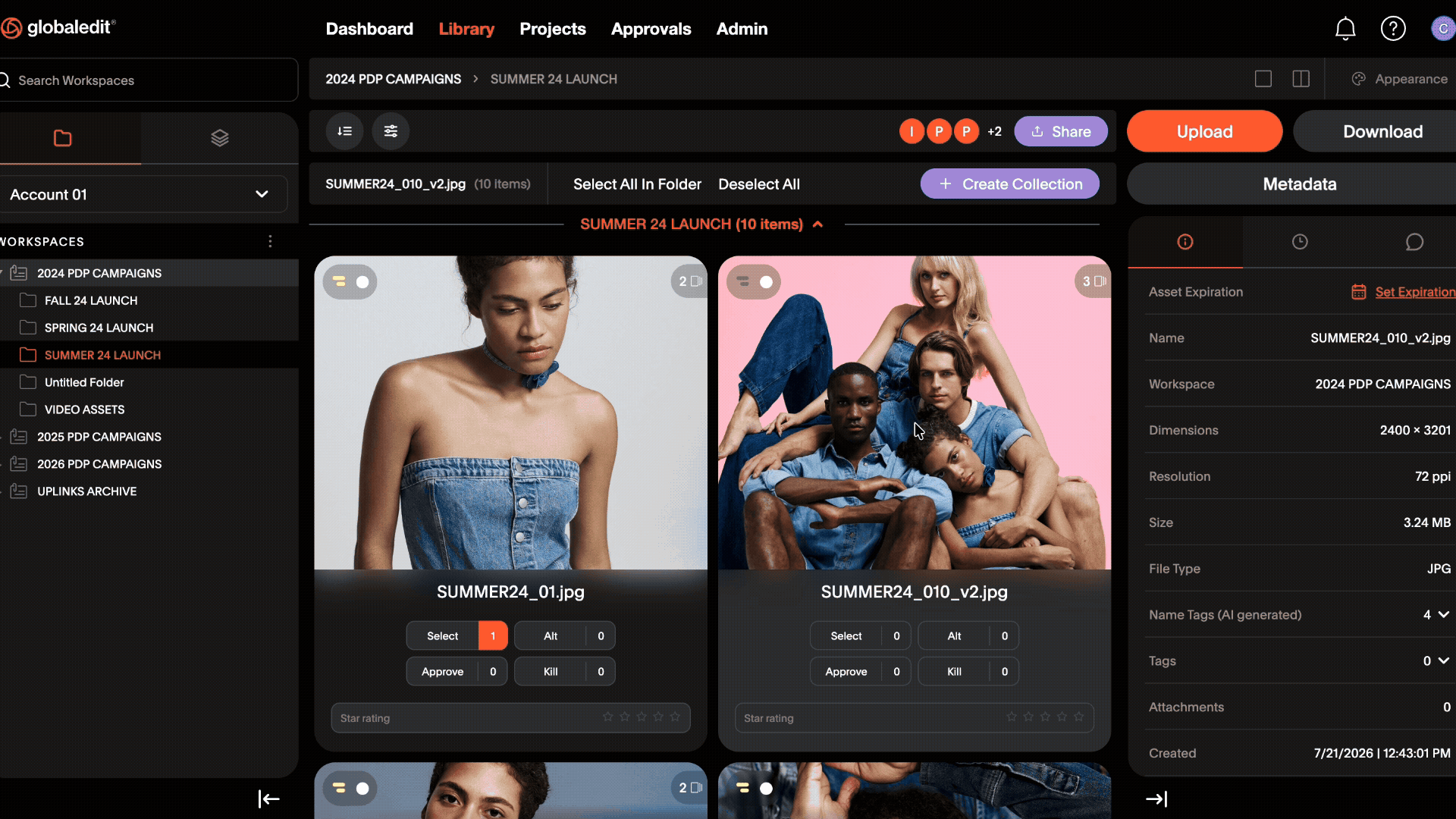
Task: Open versions badge on SUMMER24_010_v2.jpg
Action: tap(1094, 281)
